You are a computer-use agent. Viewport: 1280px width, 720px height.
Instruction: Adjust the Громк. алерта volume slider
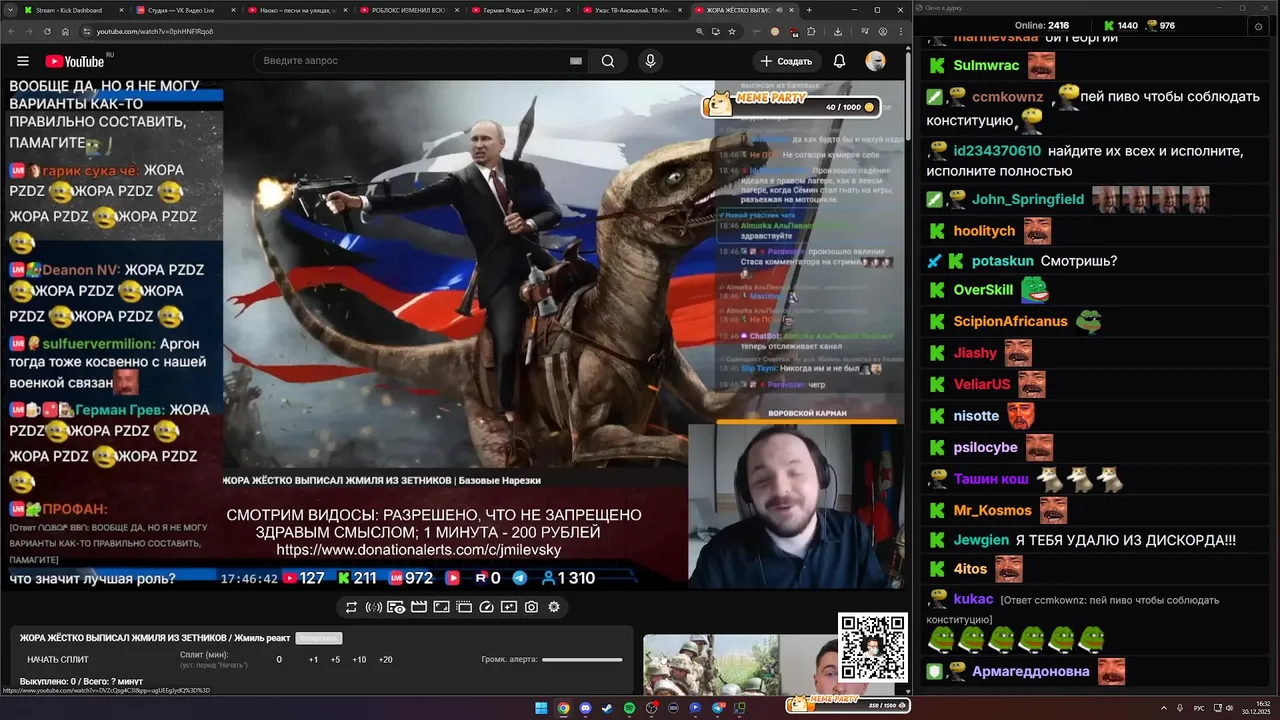[582, 660]
